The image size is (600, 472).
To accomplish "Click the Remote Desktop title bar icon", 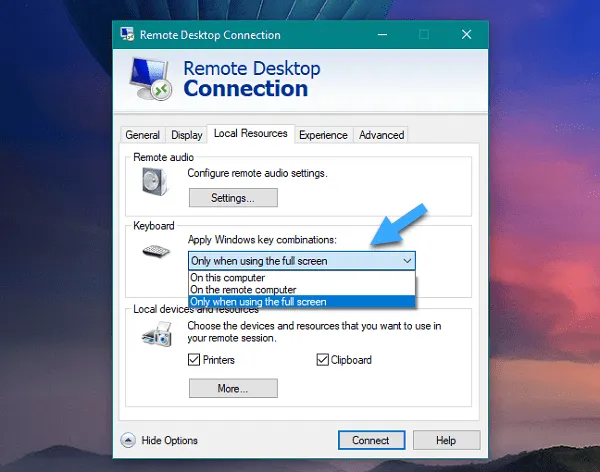I will 128,33.
